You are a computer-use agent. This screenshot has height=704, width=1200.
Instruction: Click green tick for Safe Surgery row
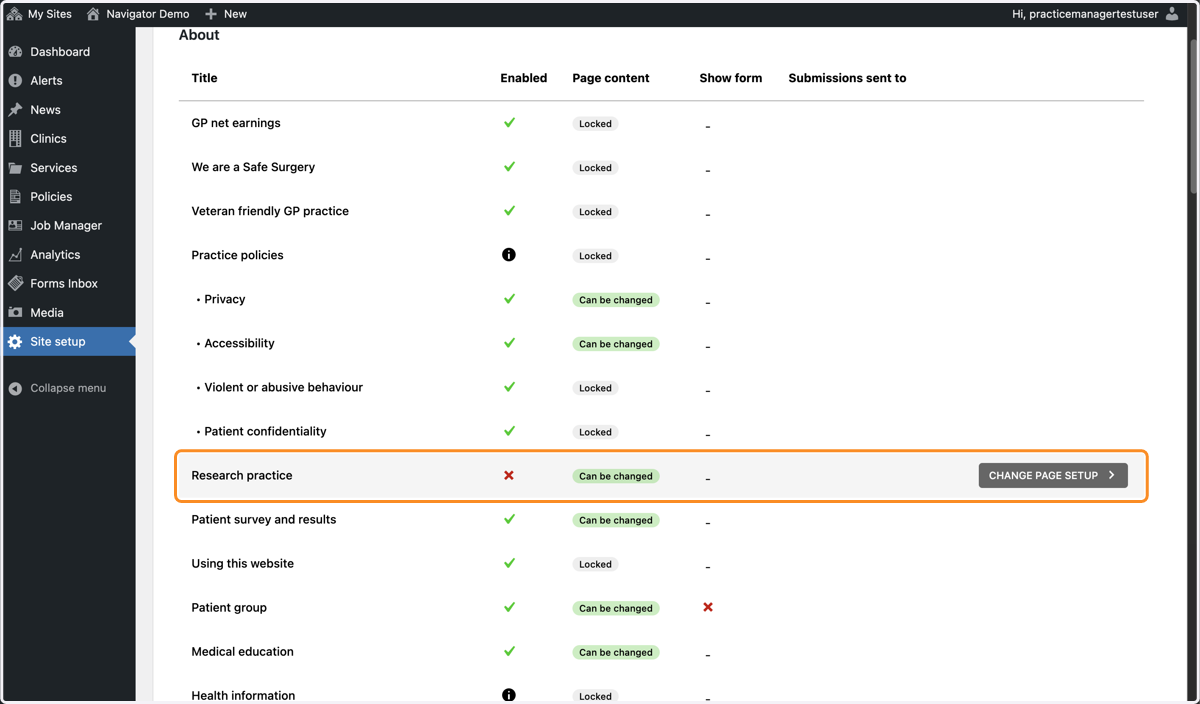(509, 166)
